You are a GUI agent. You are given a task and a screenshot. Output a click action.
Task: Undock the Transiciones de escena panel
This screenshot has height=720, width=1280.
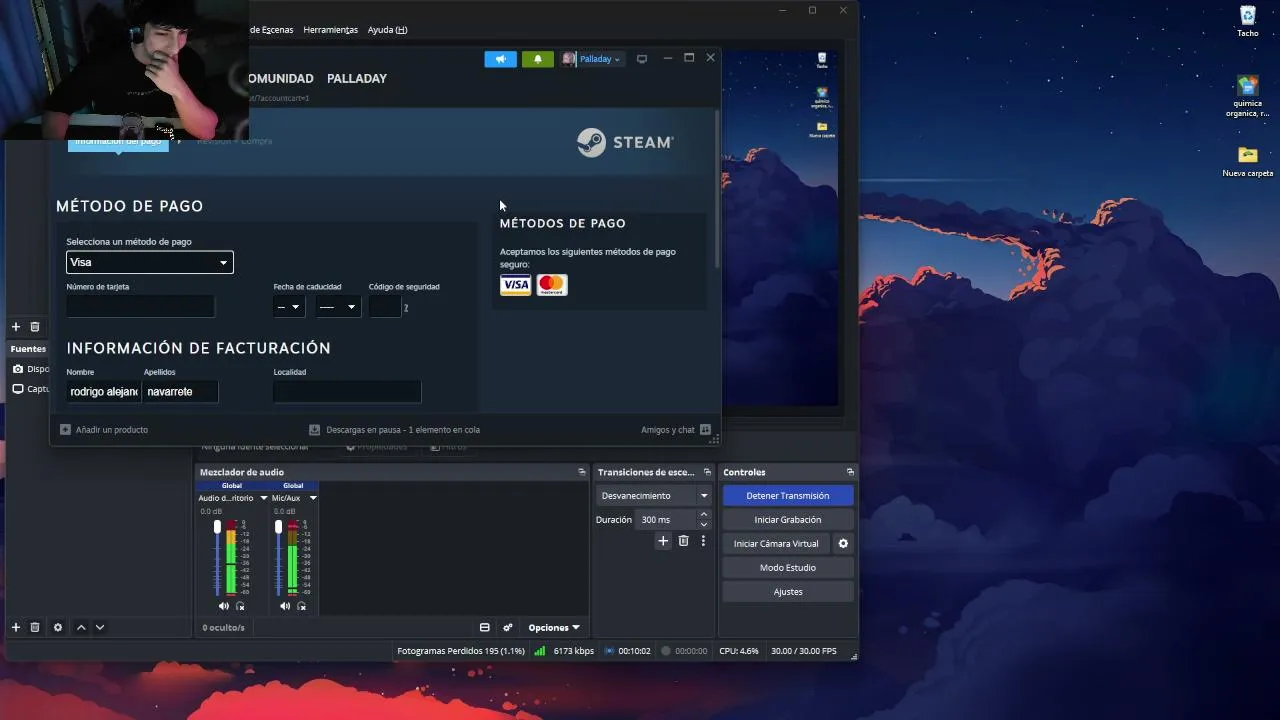707,472
